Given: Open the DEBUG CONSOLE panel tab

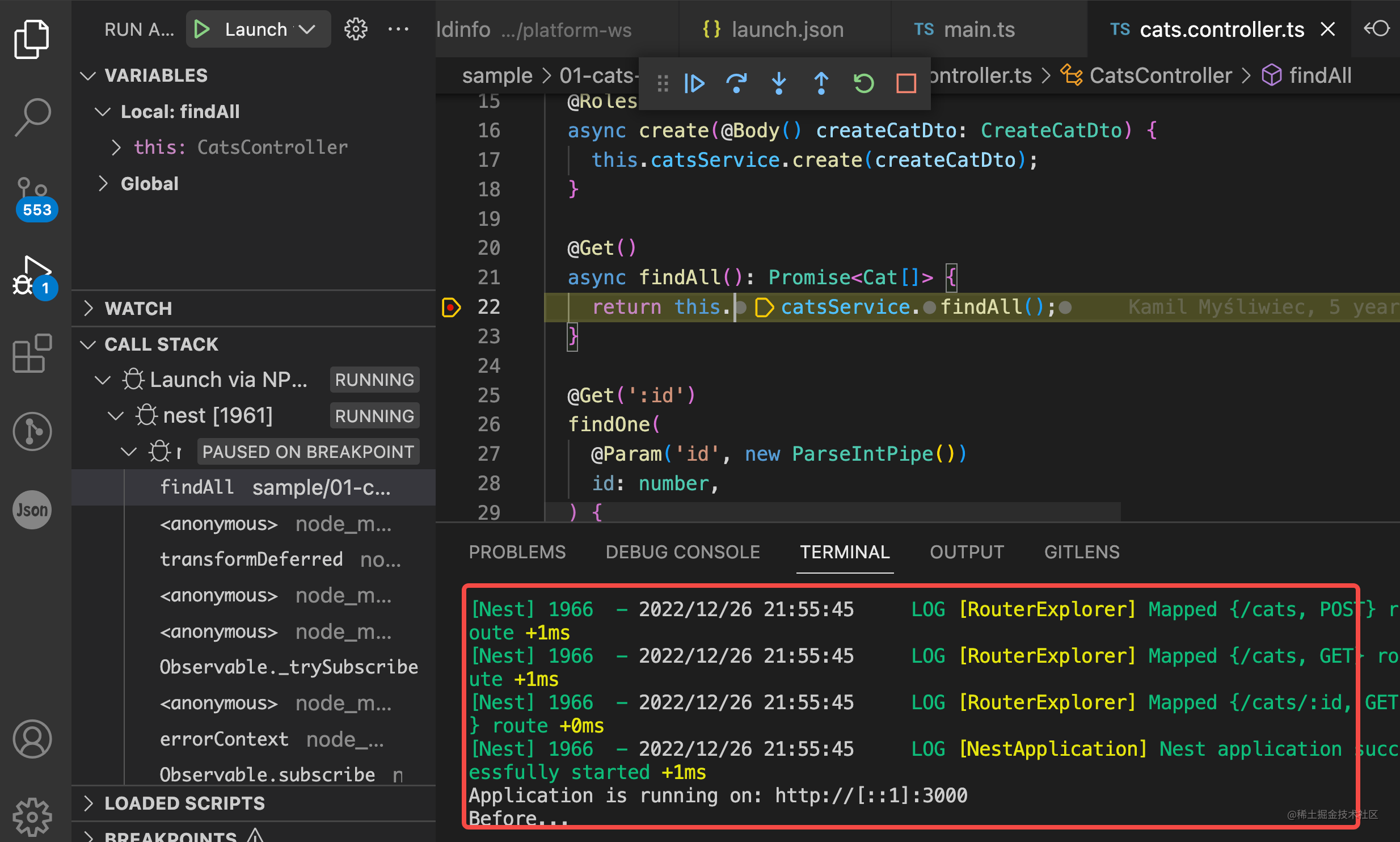Looking at the screenshot, I should click(682, 552).
